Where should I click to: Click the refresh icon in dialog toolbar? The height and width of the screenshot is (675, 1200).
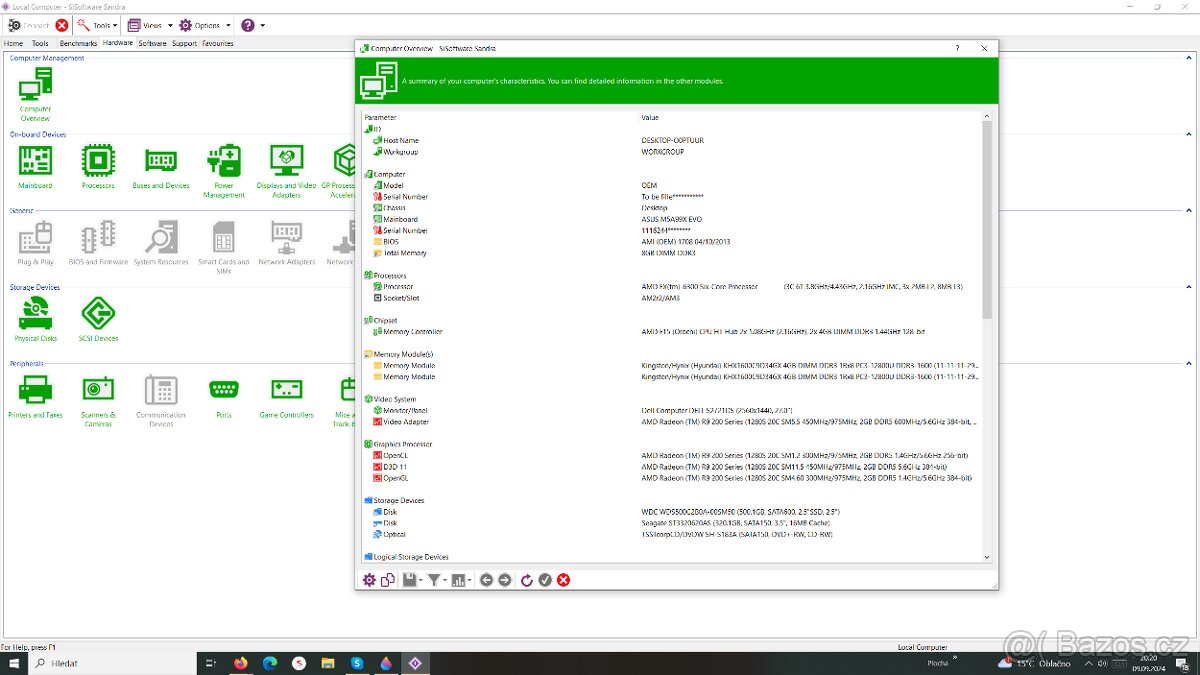tap(527, 580)
